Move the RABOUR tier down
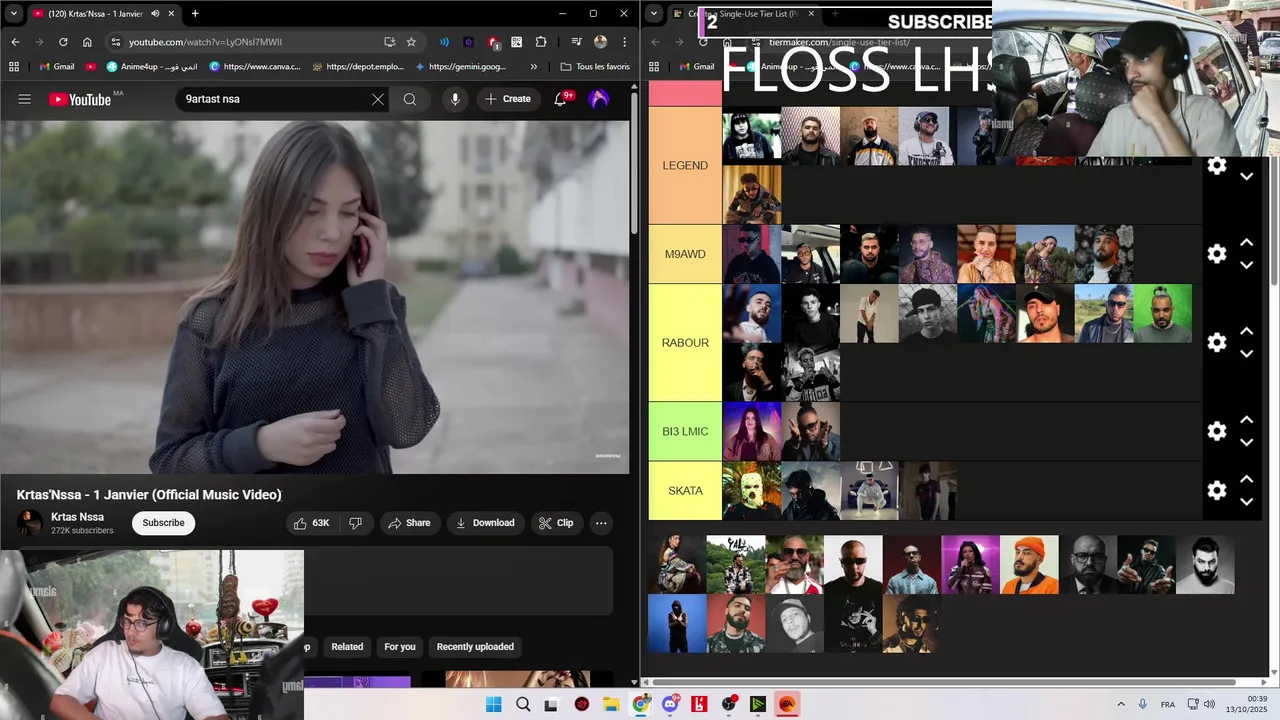 [1247, 354]
